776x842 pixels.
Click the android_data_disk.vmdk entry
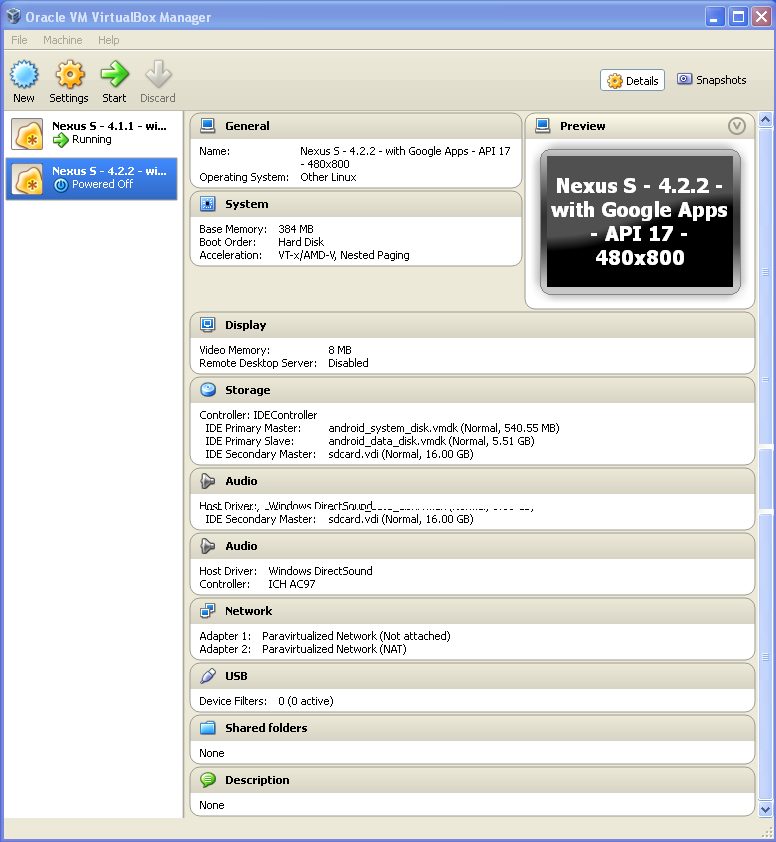[x=431, y=441]
